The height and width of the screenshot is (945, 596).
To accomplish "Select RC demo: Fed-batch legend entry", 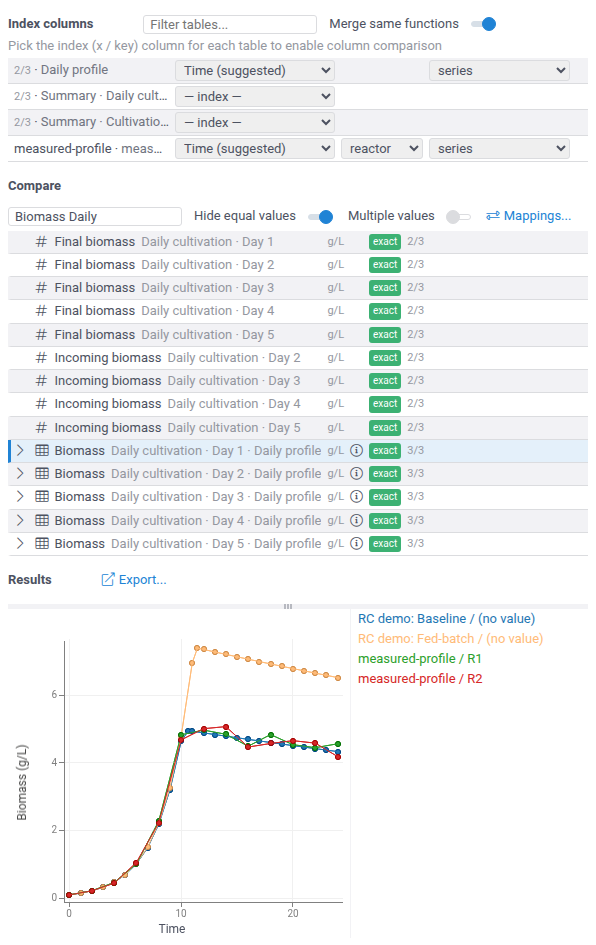I will [450, 638].
